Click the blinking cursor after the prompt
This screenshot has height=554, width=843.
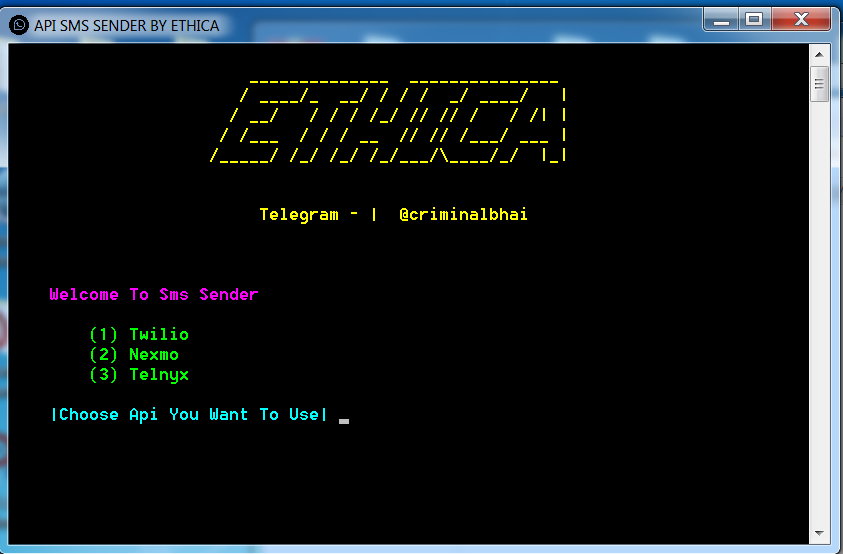344,421
